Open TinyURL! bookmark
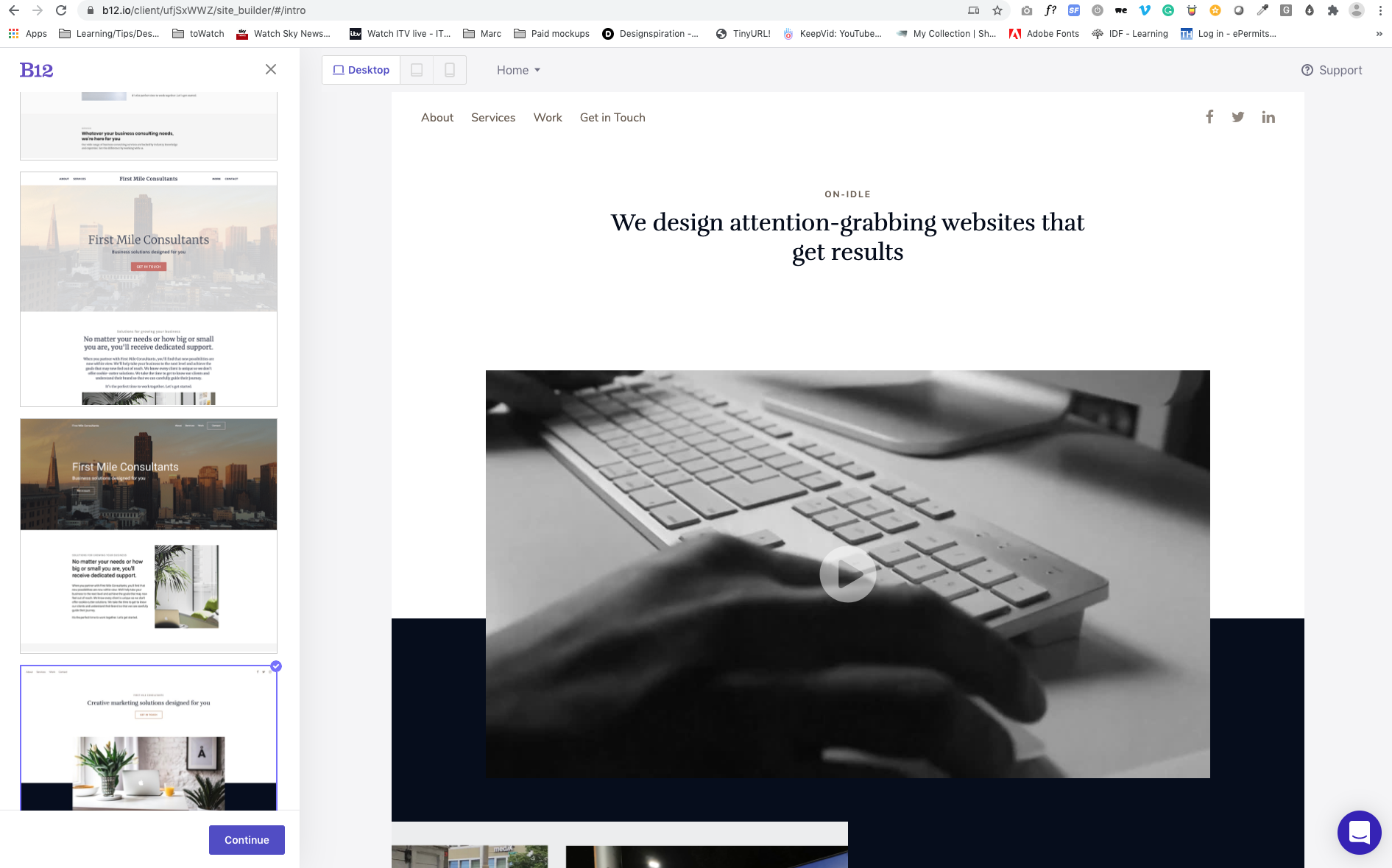Image resolution: width=1392 pixels, height=868 pixels. pyautogui.click(x=743, y=34)
